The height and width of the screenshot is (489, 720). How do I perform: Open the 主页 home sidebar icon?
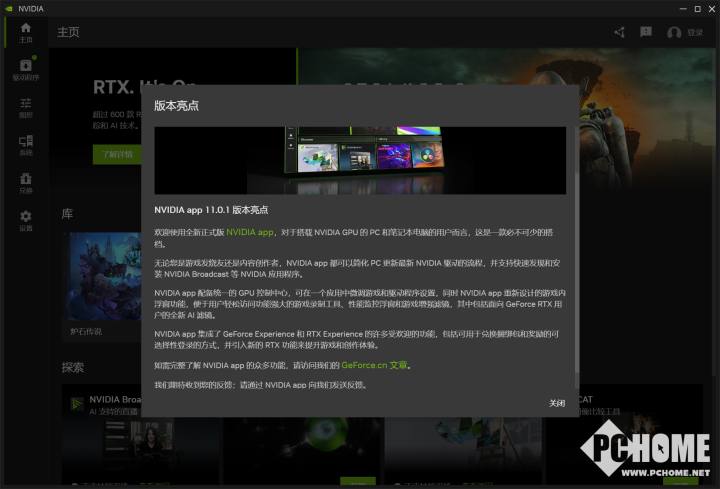click(x=26, y=33)
